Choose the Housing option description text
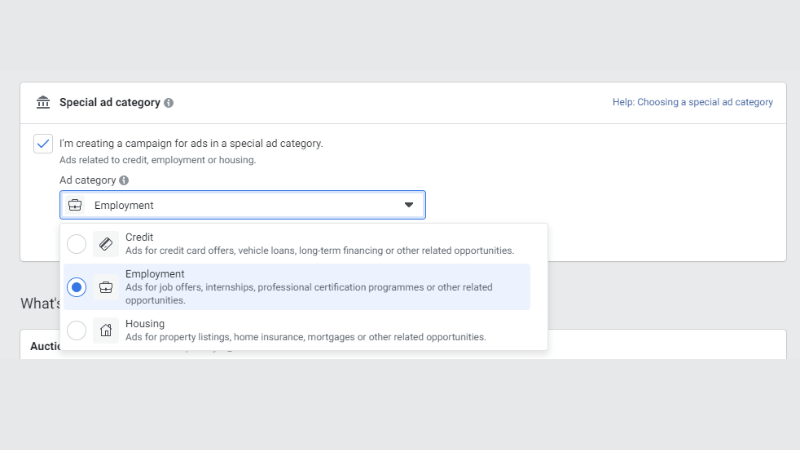 pos(305,337)
